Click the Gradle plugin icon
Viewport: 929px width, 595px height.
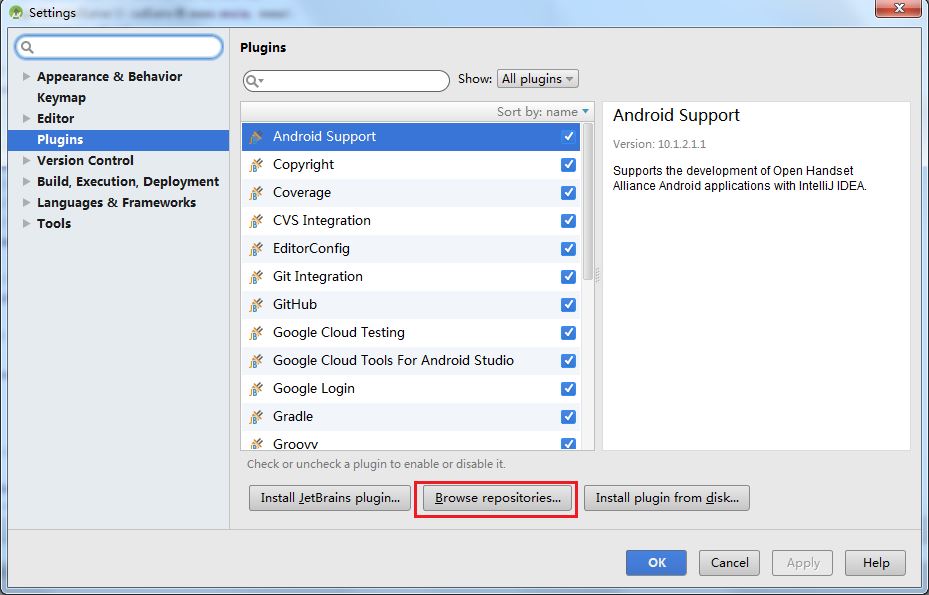pos(256,417)
